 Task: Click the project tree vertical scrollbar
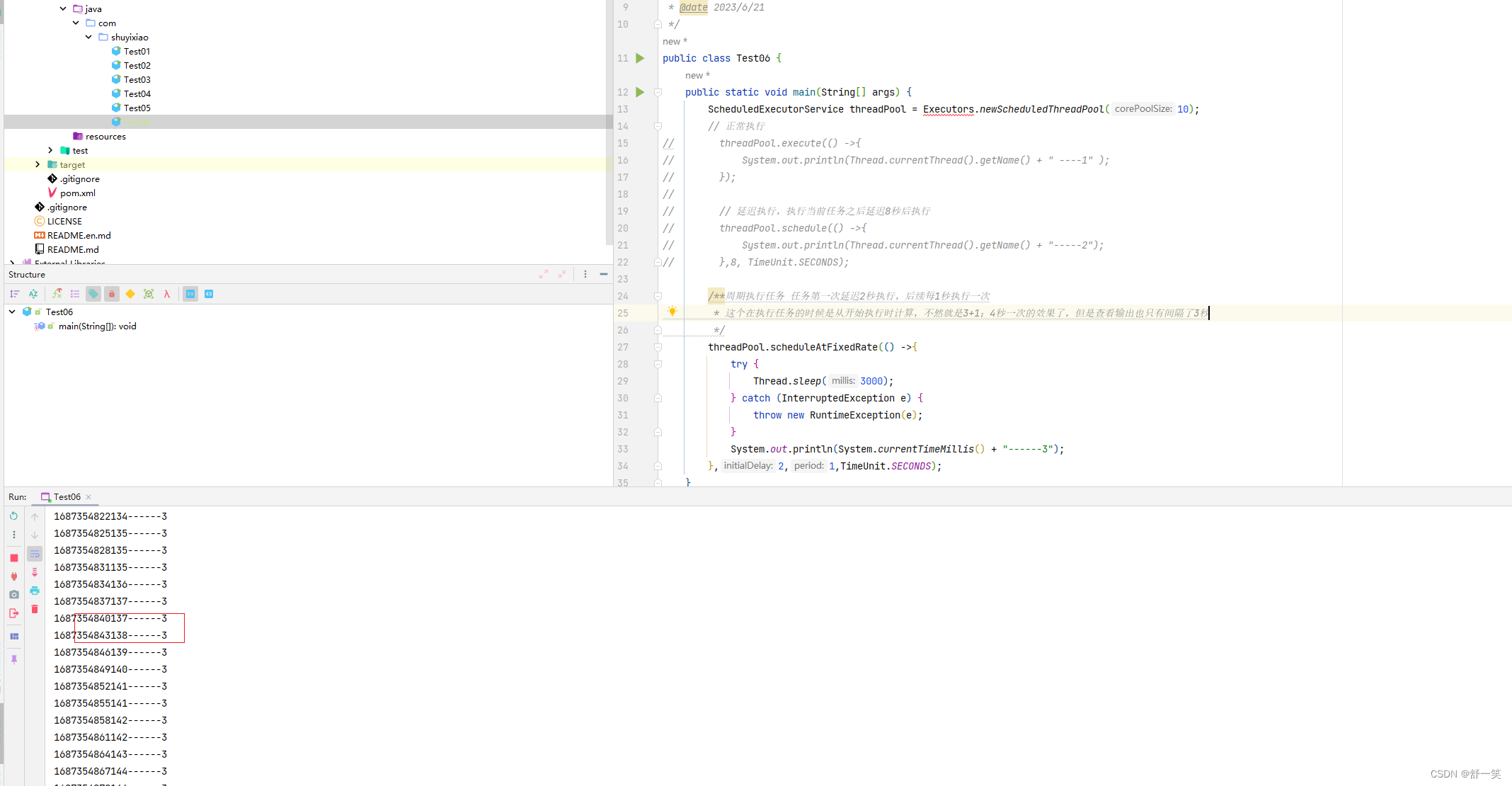point(609,122)
